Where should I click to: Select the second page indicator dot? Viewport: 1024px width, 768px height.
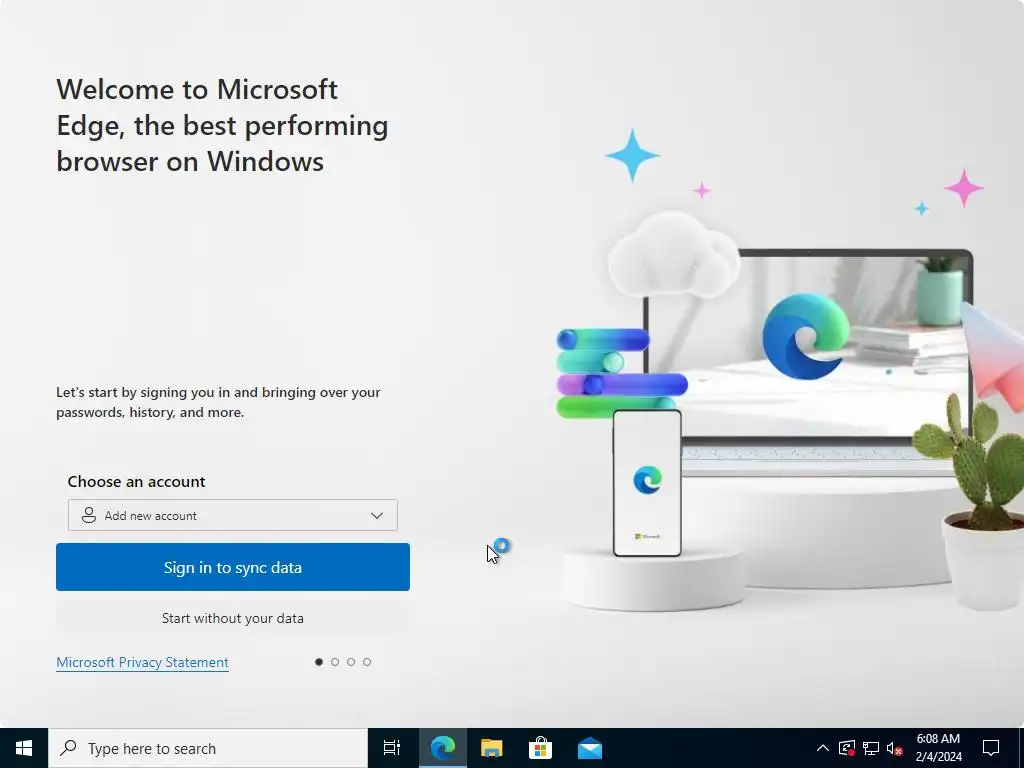[x=335, y=662]
